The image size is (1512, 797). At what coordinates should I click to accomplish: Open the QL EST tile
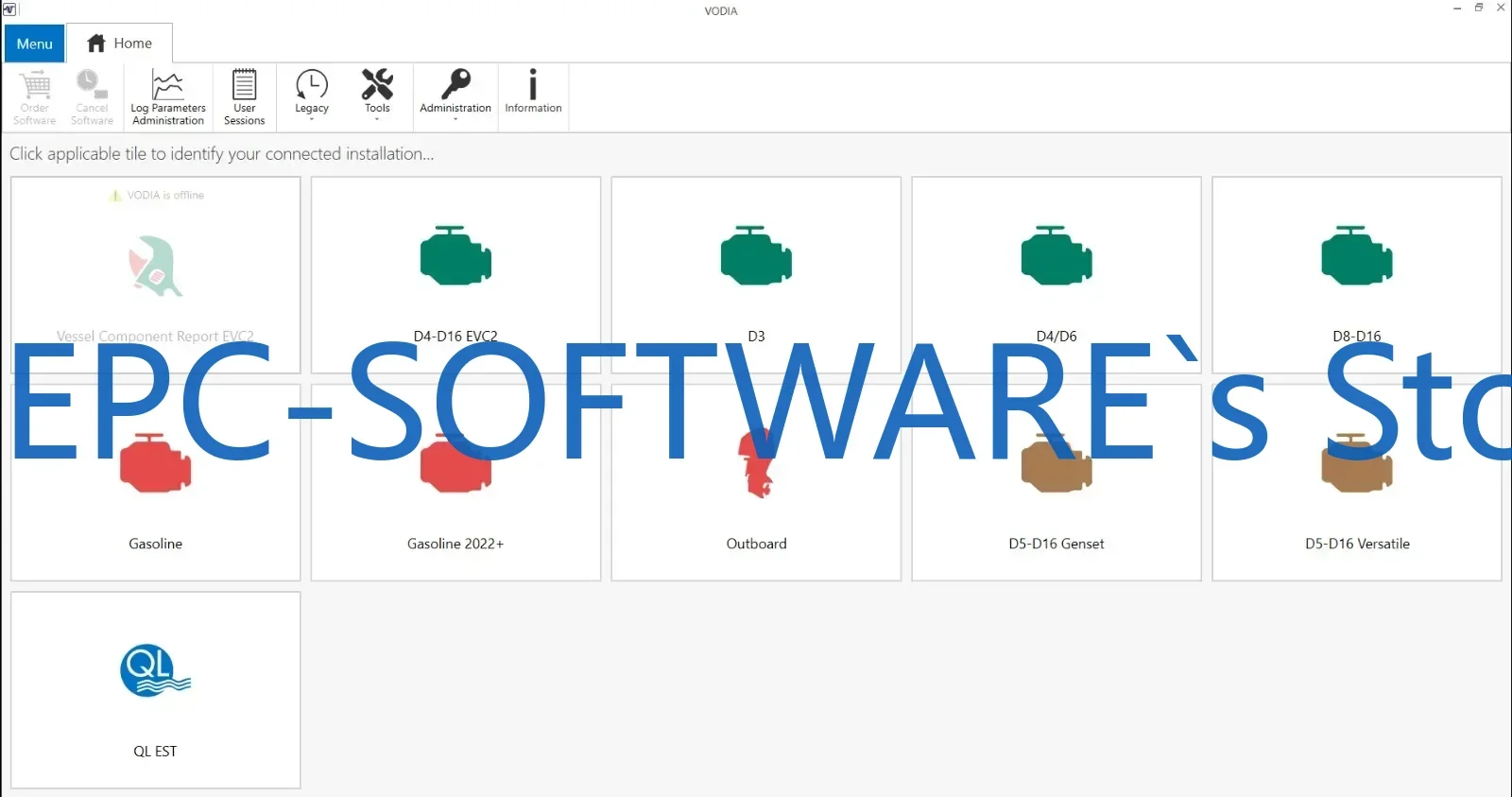pyautogui.click(x=156, y=690)
